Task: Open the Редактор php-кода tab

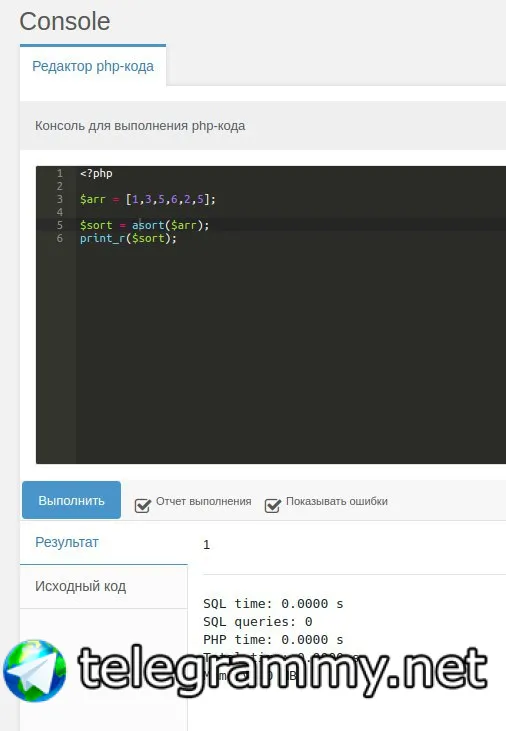Action: tap(93, 66)
